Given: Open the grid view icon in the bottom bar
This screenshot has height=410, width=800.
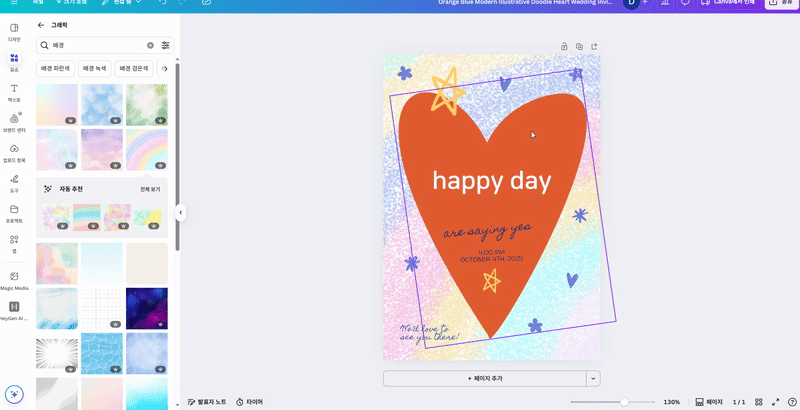Looking at the screenshot, I should 759,402.
